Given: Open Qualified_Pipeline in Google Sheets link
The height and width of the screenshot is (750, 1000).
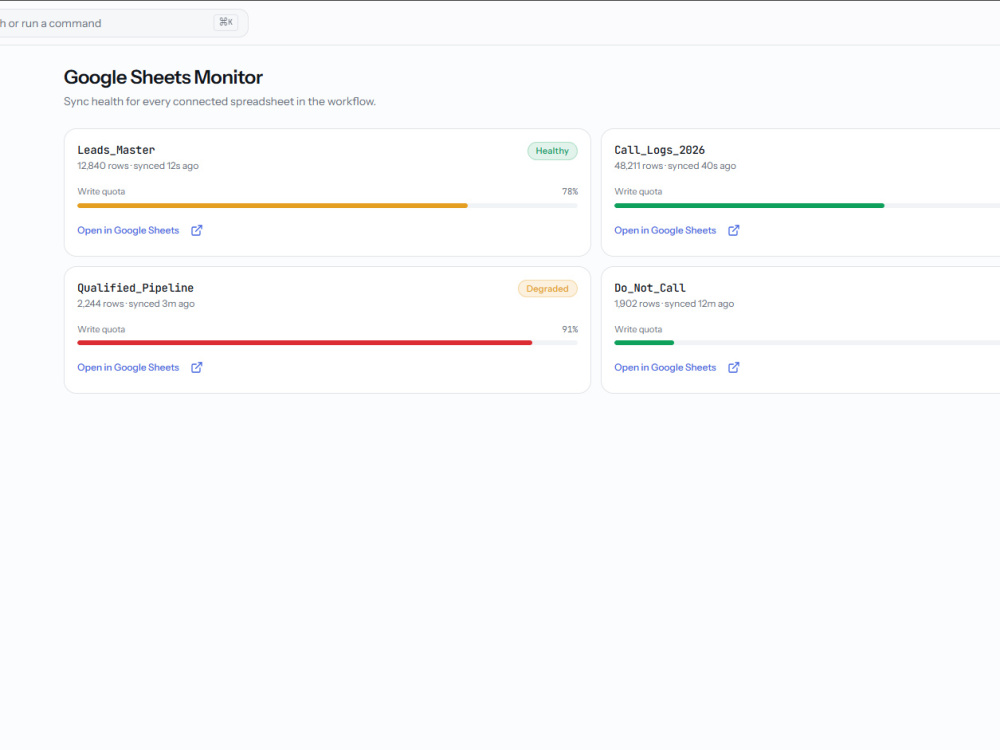Looking at the screenshot, I should [x=128, y=367].
